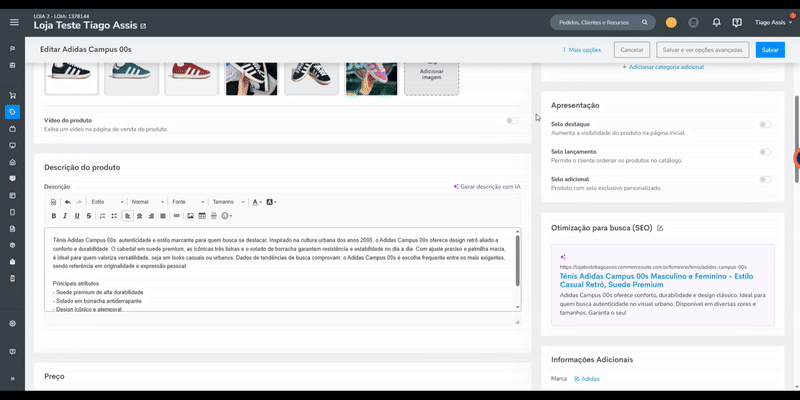Viewport: 800px width, 400px height.
Task: Open the settings gear in sidebar
Action: pyautogui.click(x=13, y=323)
